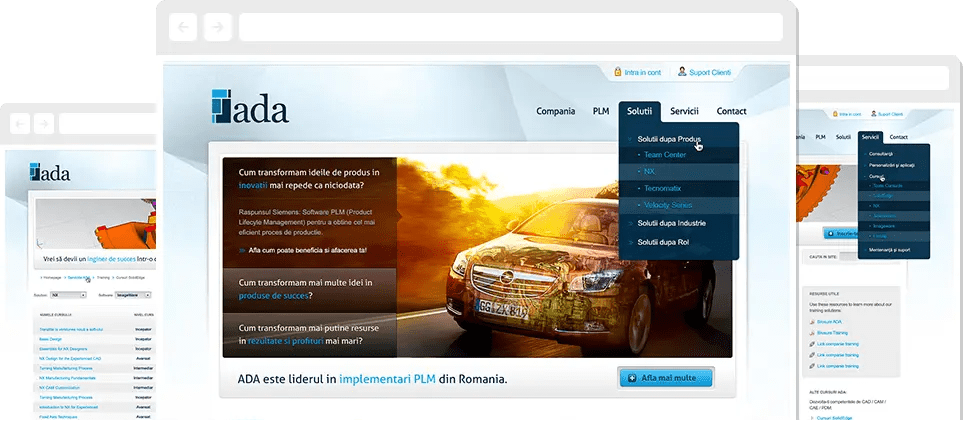The image size is (963, 421).
Task: Click PLM in the right window's menu
Action: pyautogui.click(x=821, y=137)
